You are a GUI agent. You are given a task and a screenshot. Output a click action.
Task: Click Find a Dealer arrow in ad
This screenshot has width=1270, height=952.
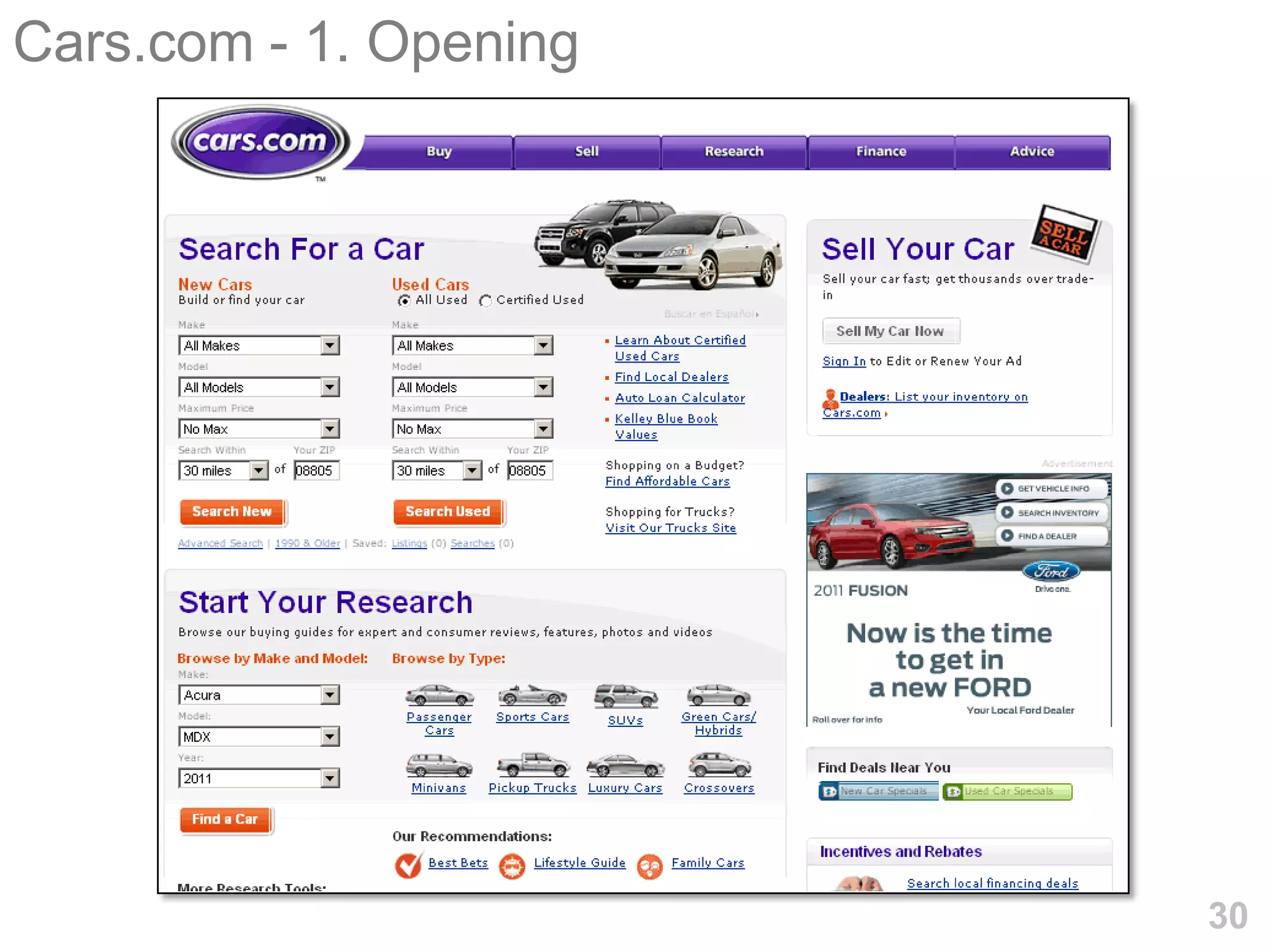(1007, 535)
